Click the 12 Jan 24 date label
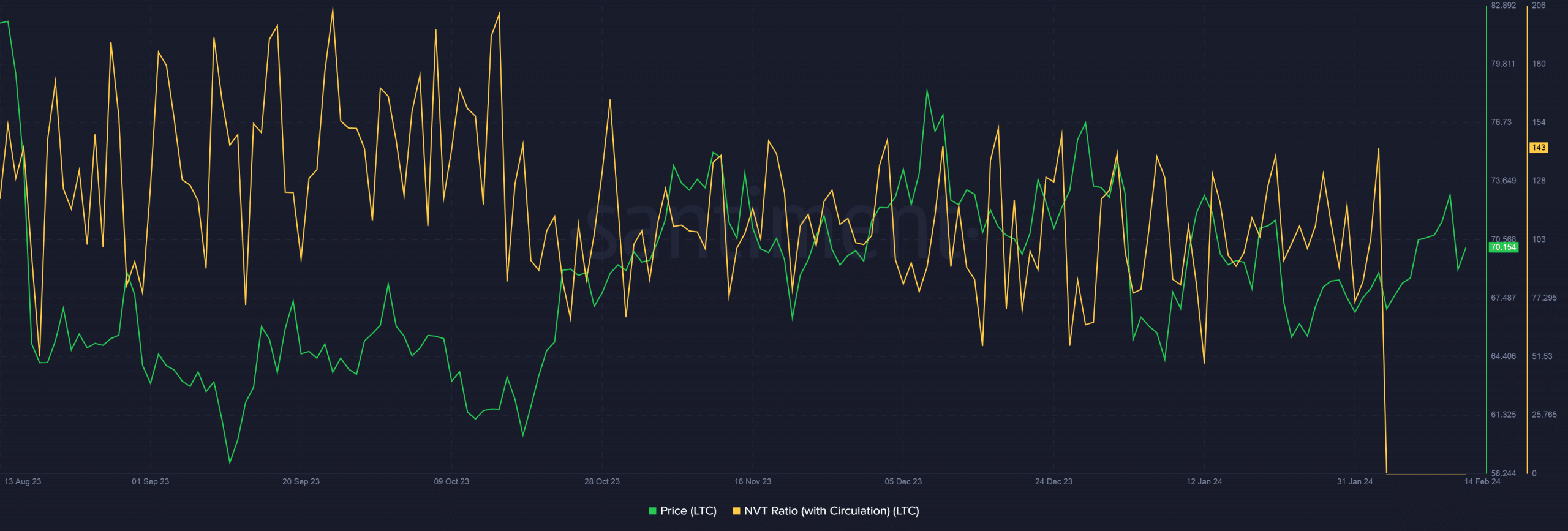Screen dimensions: 1568x531 click(x=1204, y=481)
